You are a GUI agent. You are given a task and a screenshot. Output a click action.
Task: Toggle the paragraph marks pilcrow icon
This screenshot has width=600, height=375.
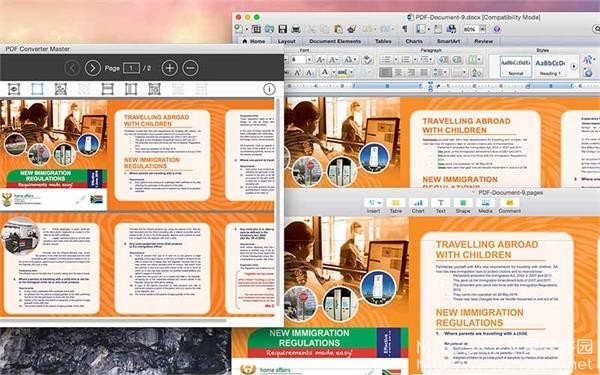[404, 29]
